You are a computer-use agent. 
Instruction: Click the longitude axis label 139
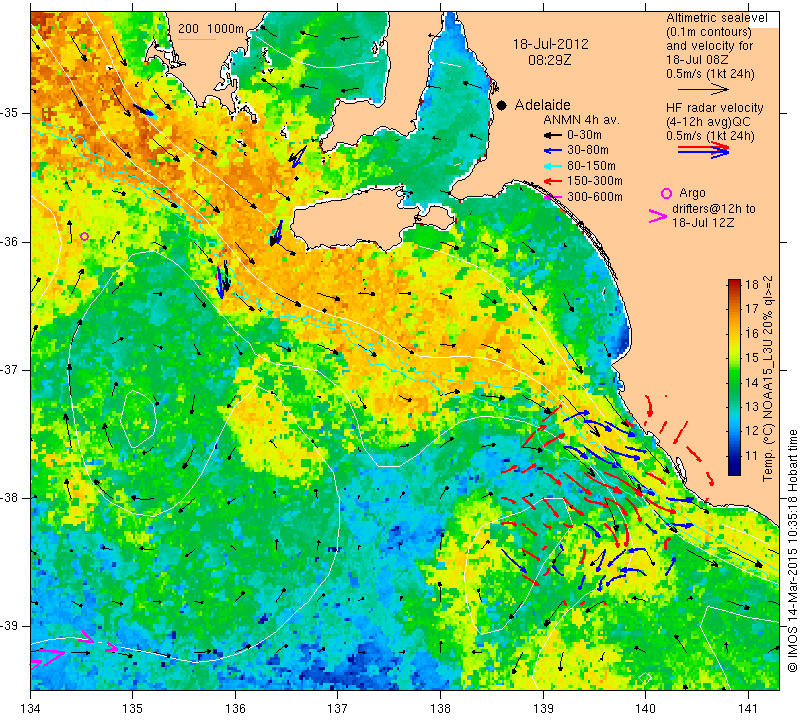pos(543,709)
